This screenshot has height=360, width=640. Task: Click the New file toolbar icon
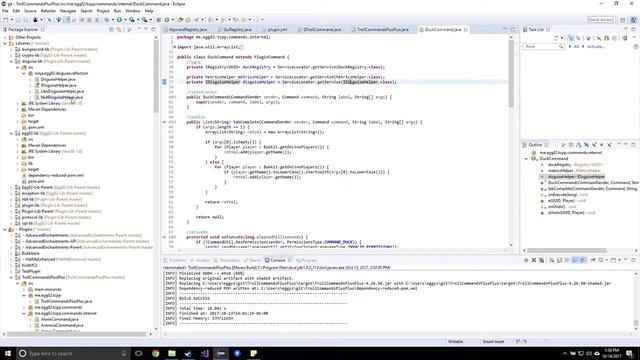coord(6,20)
